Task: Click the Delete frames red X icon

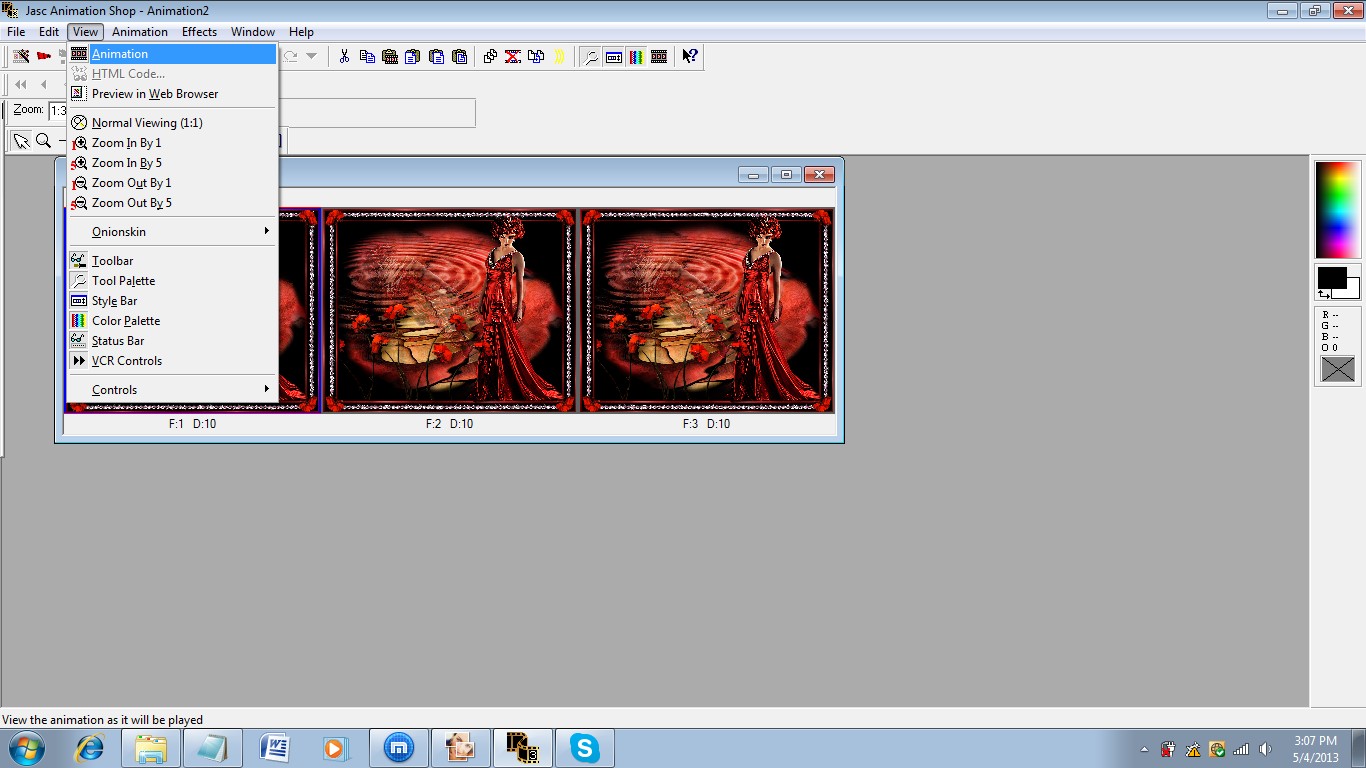Action: click(513, 56)
